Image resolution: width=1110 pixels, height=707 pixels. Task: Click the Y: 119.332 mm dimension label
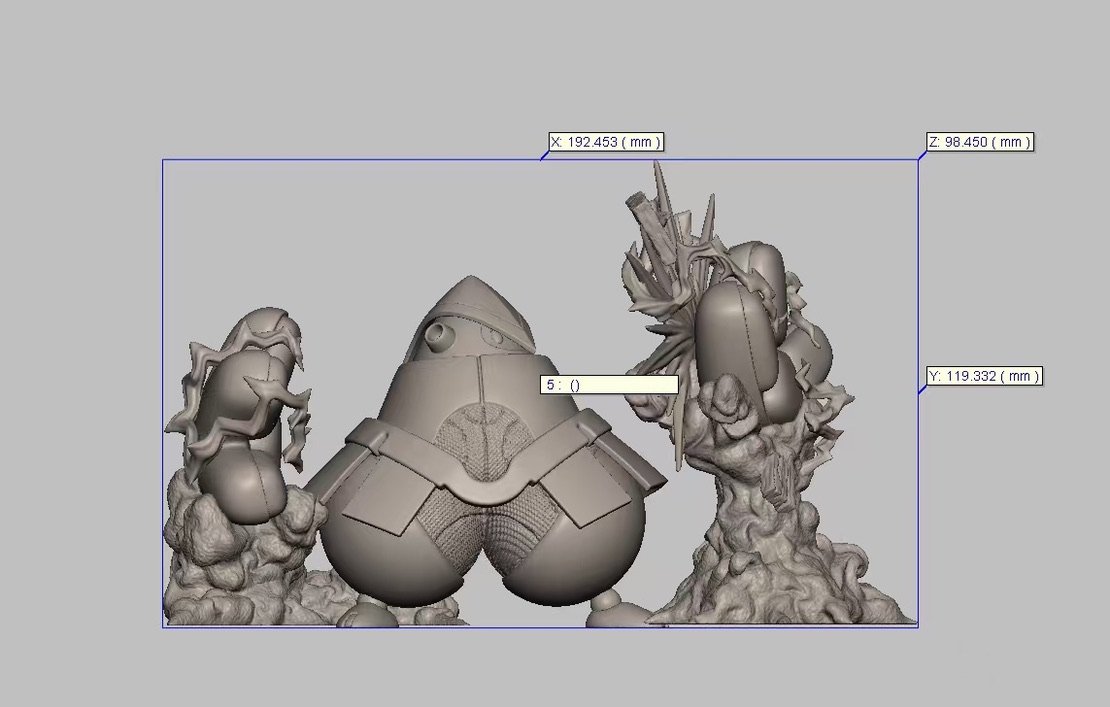click(984, 376)
